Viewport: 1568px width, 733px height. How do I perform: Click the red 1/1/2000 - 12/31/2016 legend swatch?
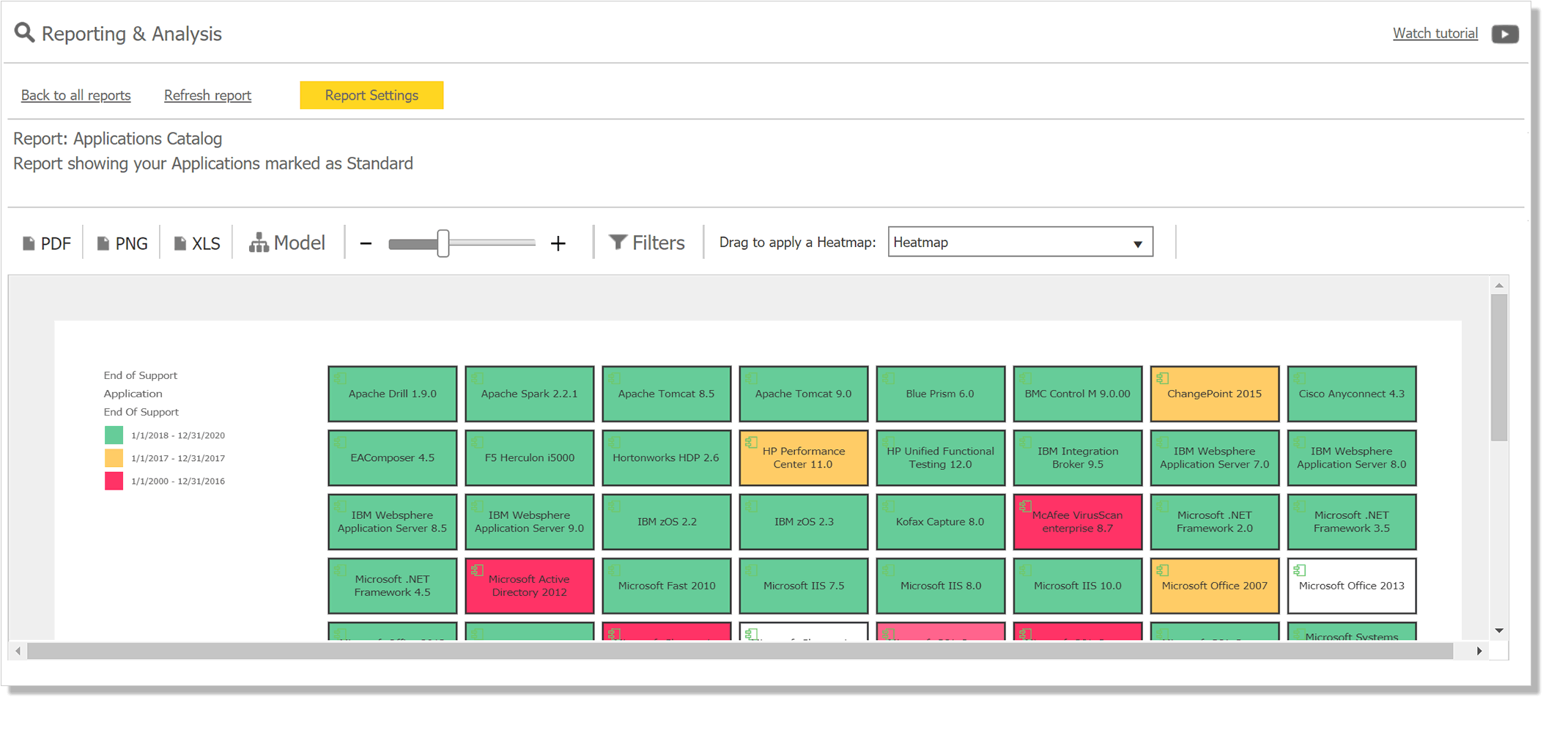(x=114, y=481)
